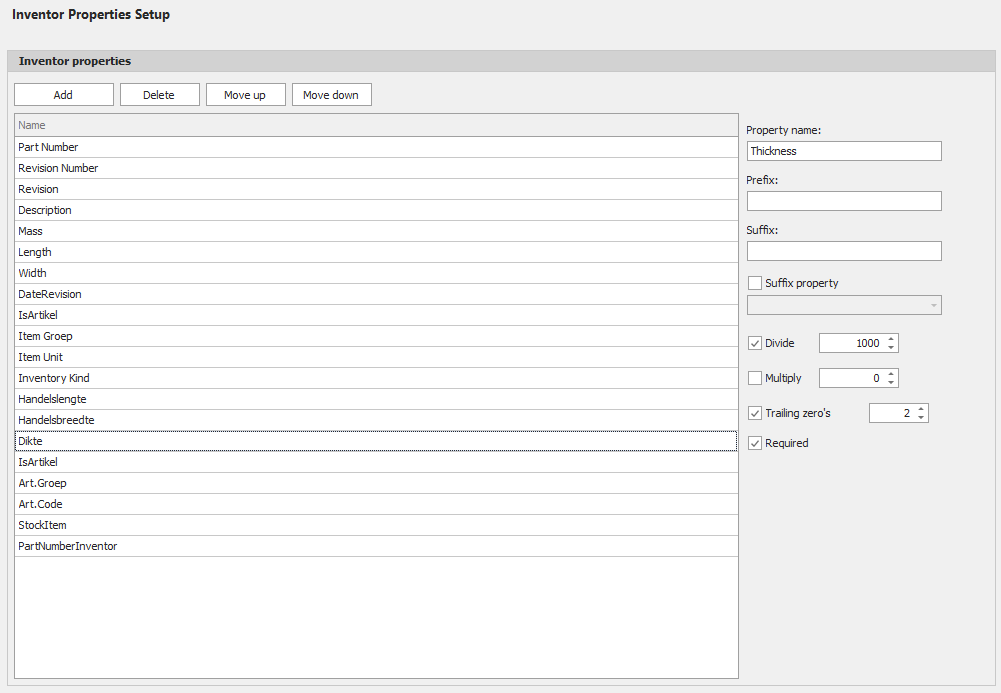Disable the Divide checkbox
Image resolution: width=1001 pixels, height=693 pixels.
point(755,342)
